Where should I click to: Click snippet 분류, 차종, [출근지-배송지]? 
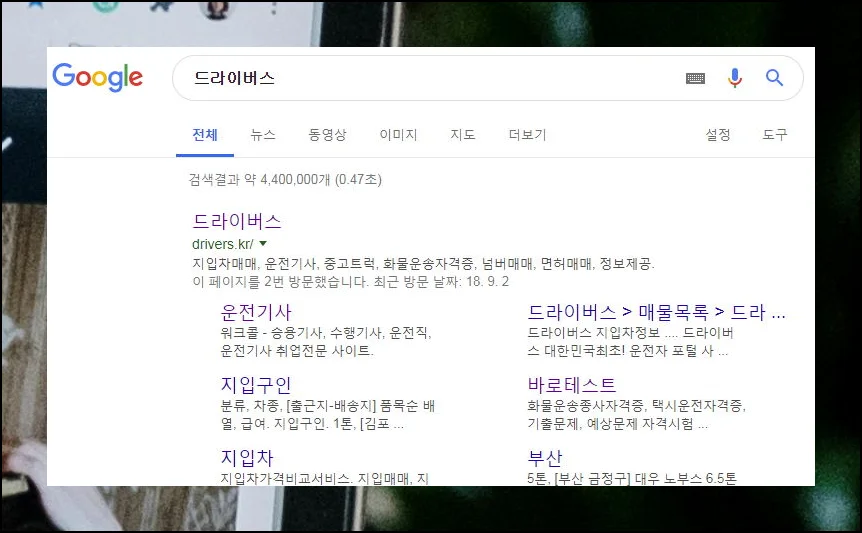[328, 406]
